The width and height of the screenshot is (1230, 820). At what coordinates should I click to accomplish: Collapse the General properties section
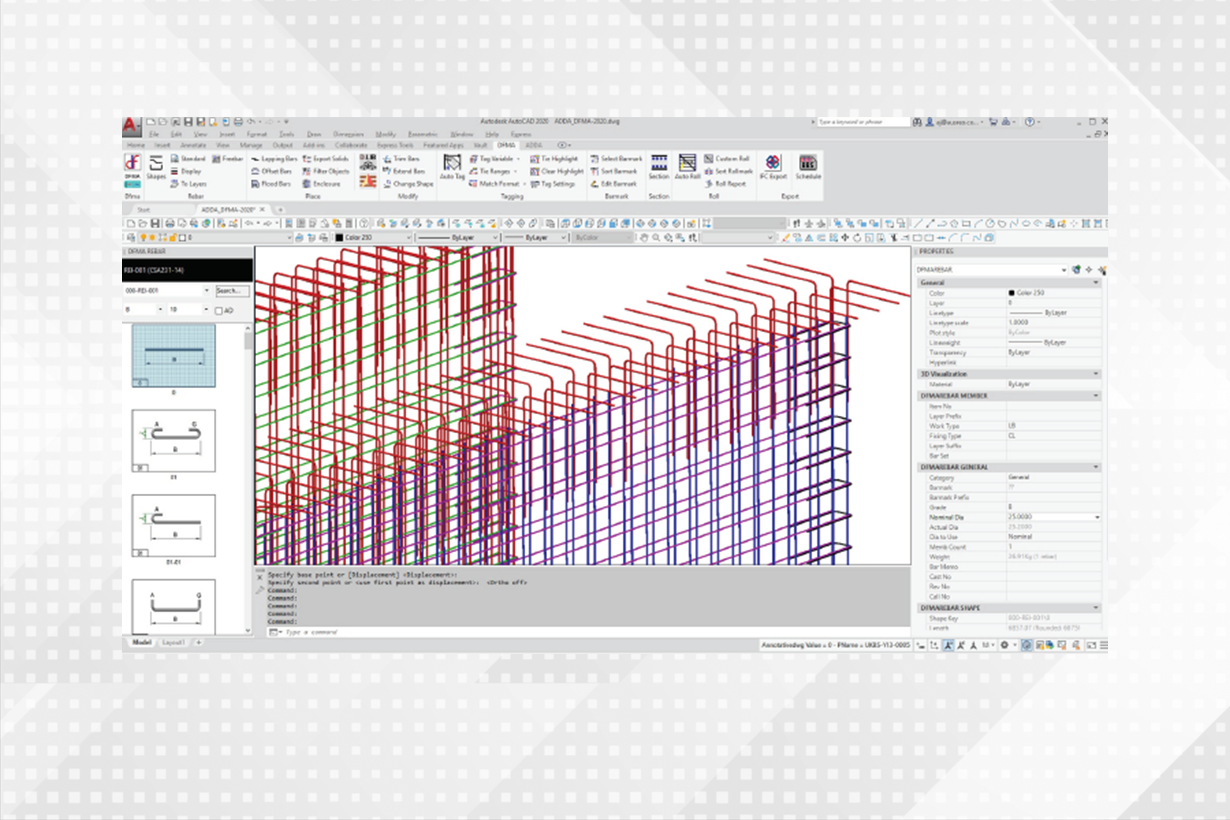coord(1096,283)
